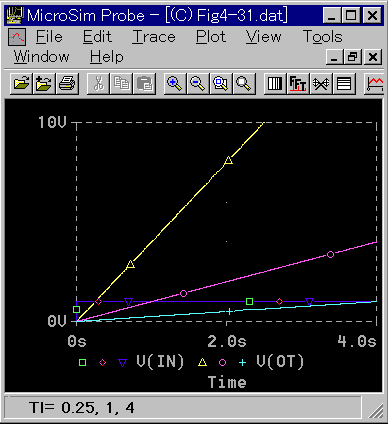Open the Tools menu
This screenshot has height=425, width=388.
(x=323, y=37)
